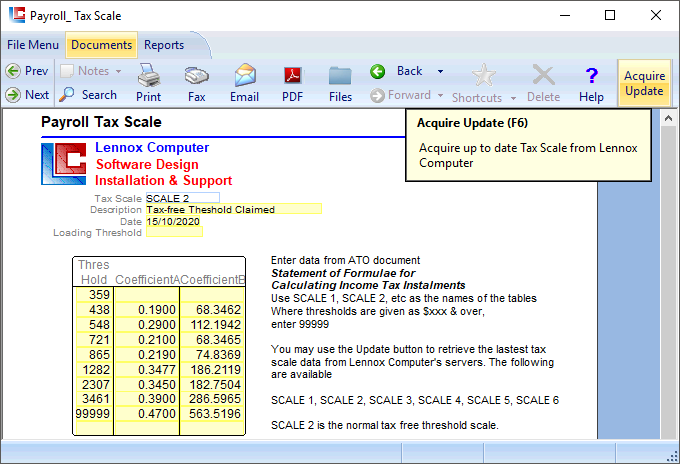
Task: Expand the Notes dropdown arrow
Action: 118,71
